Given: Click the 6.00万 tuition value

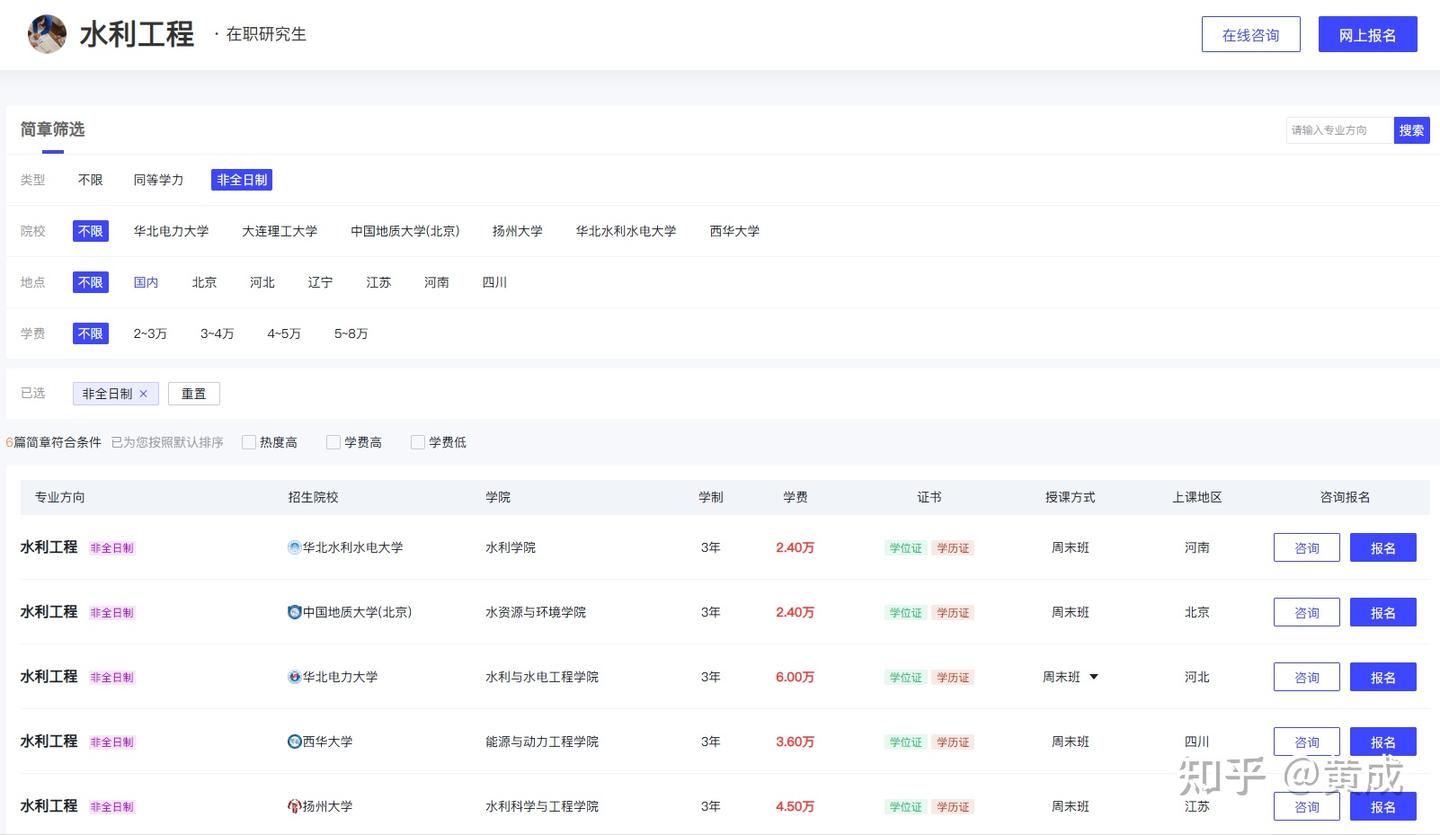Looking at the screenshot, I should [795, 677].
